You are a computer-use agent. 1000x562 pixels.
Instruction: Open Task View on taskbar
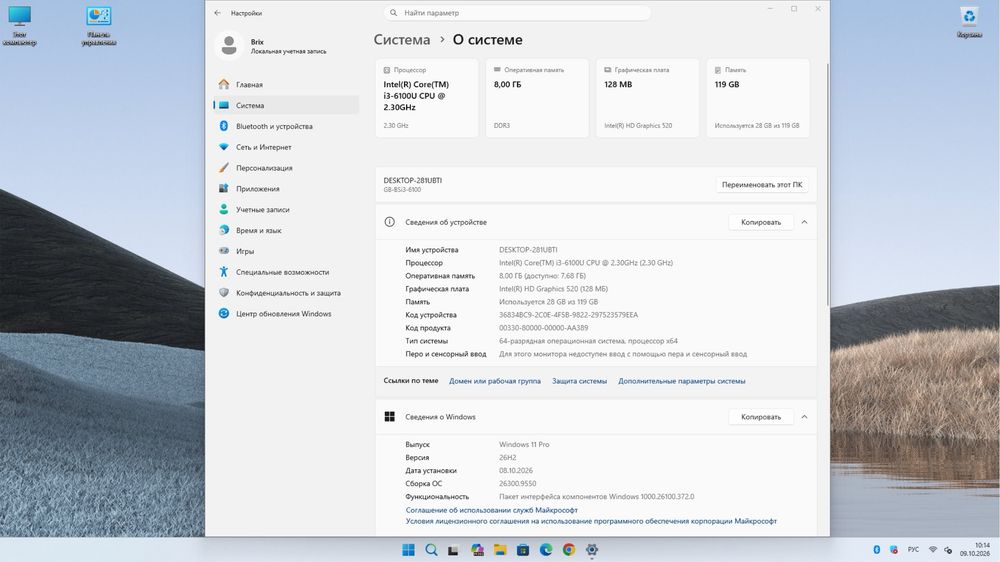coord(453,550)
